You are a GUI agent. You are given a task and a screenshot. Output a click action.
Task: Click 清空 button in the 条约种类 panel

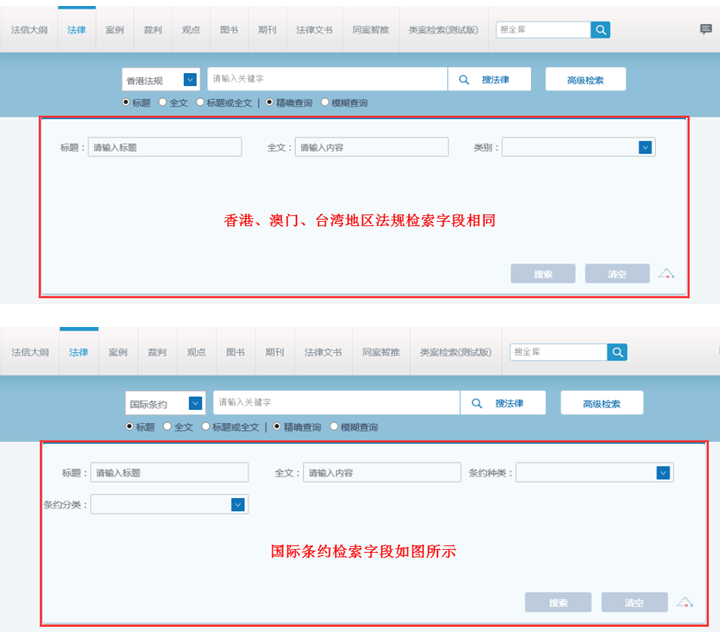pyautogui.click(x=634, y=602)
